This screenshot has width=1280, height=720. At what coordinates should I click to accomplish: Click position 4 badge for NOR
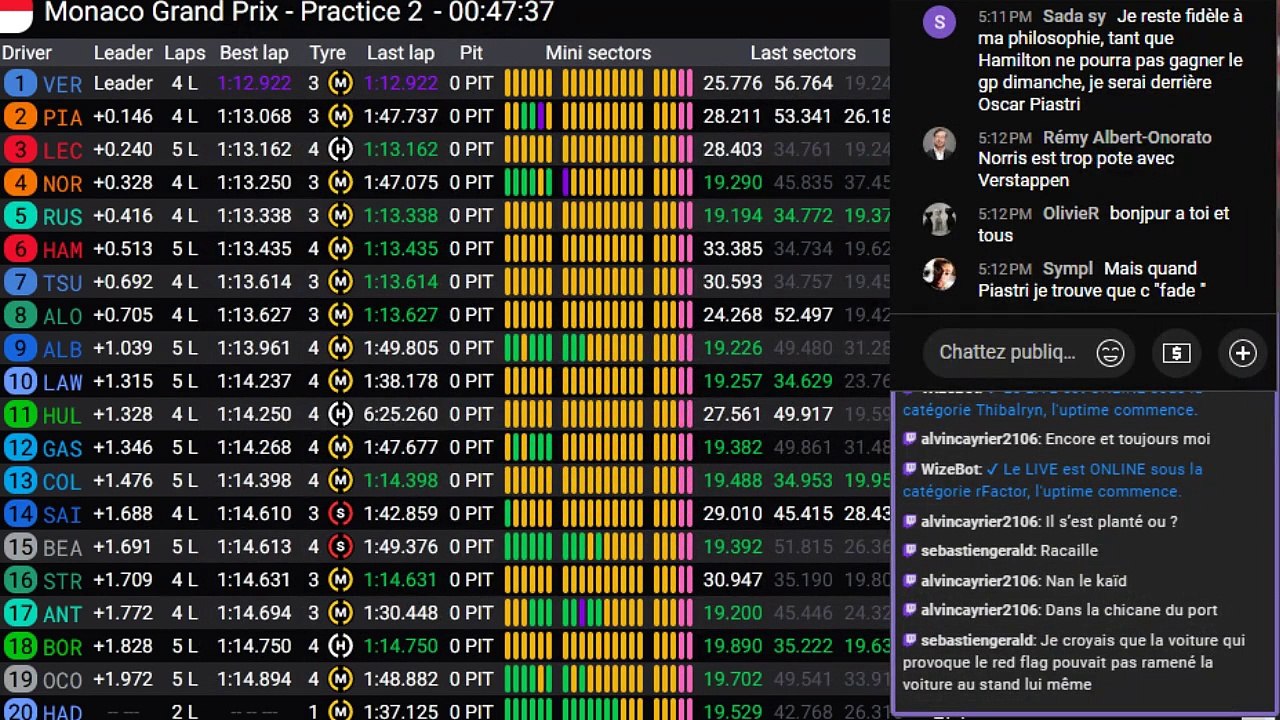tap(20, 182)
